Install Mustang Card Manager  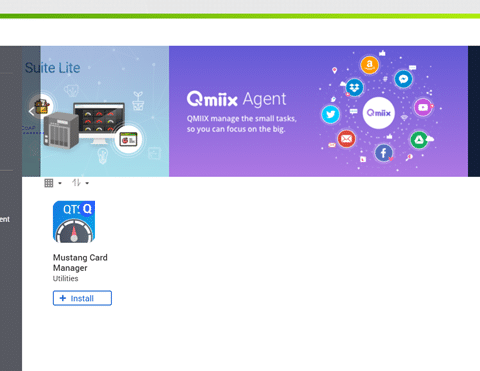(x=82, y=298)
